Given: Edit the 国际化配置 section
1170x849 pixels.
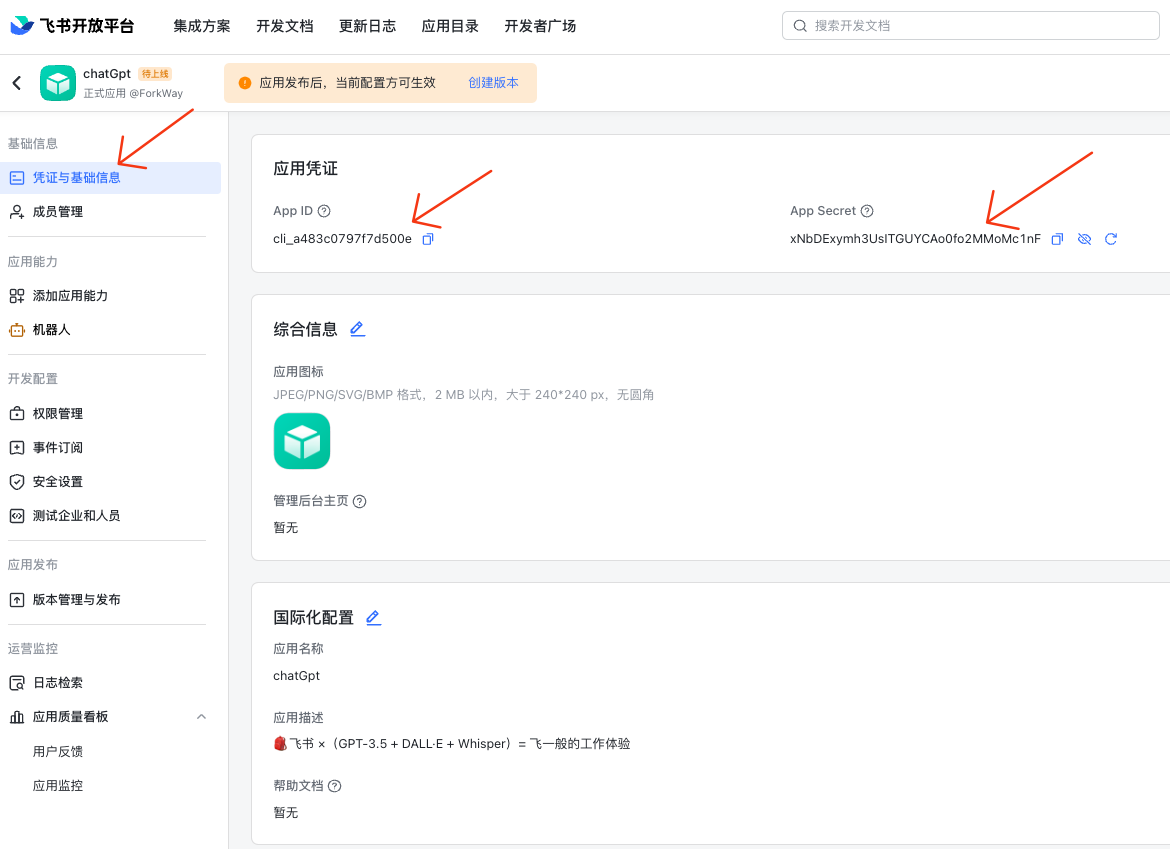Looking at the screenshot, I should [x=373, y=618].
